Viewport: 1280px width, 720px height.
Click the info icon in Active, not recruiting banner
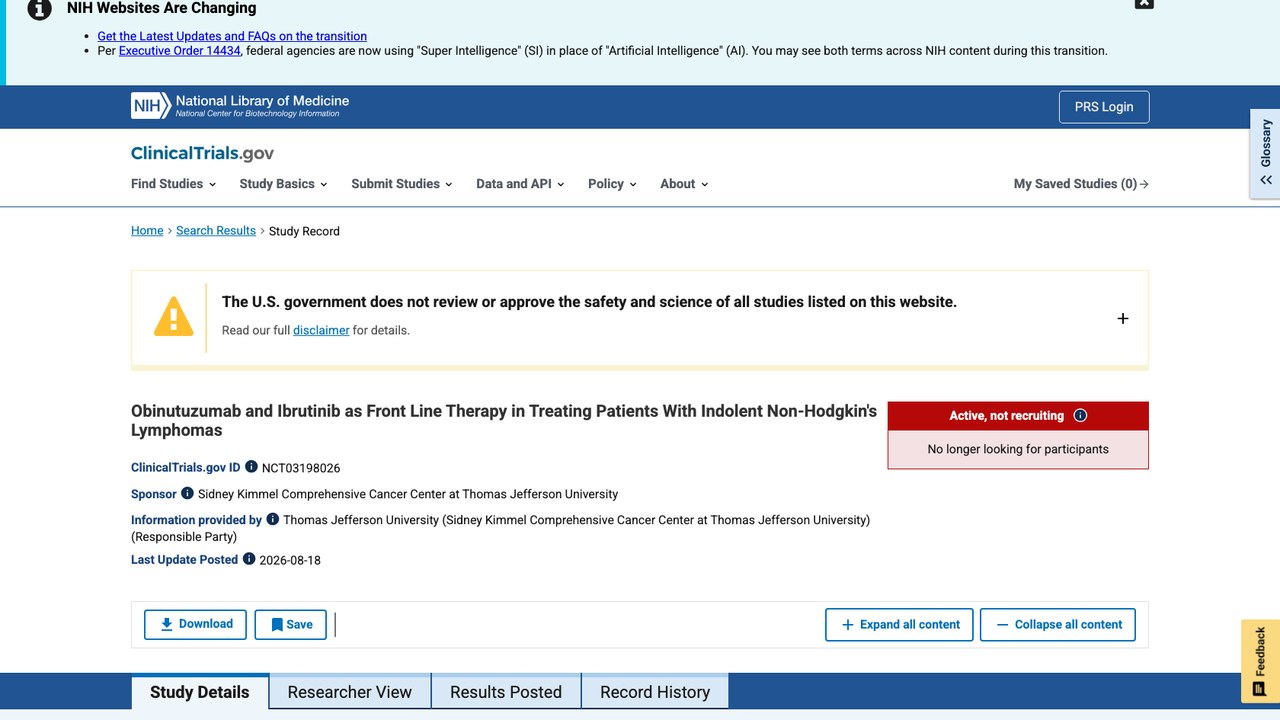(1080, 415)
